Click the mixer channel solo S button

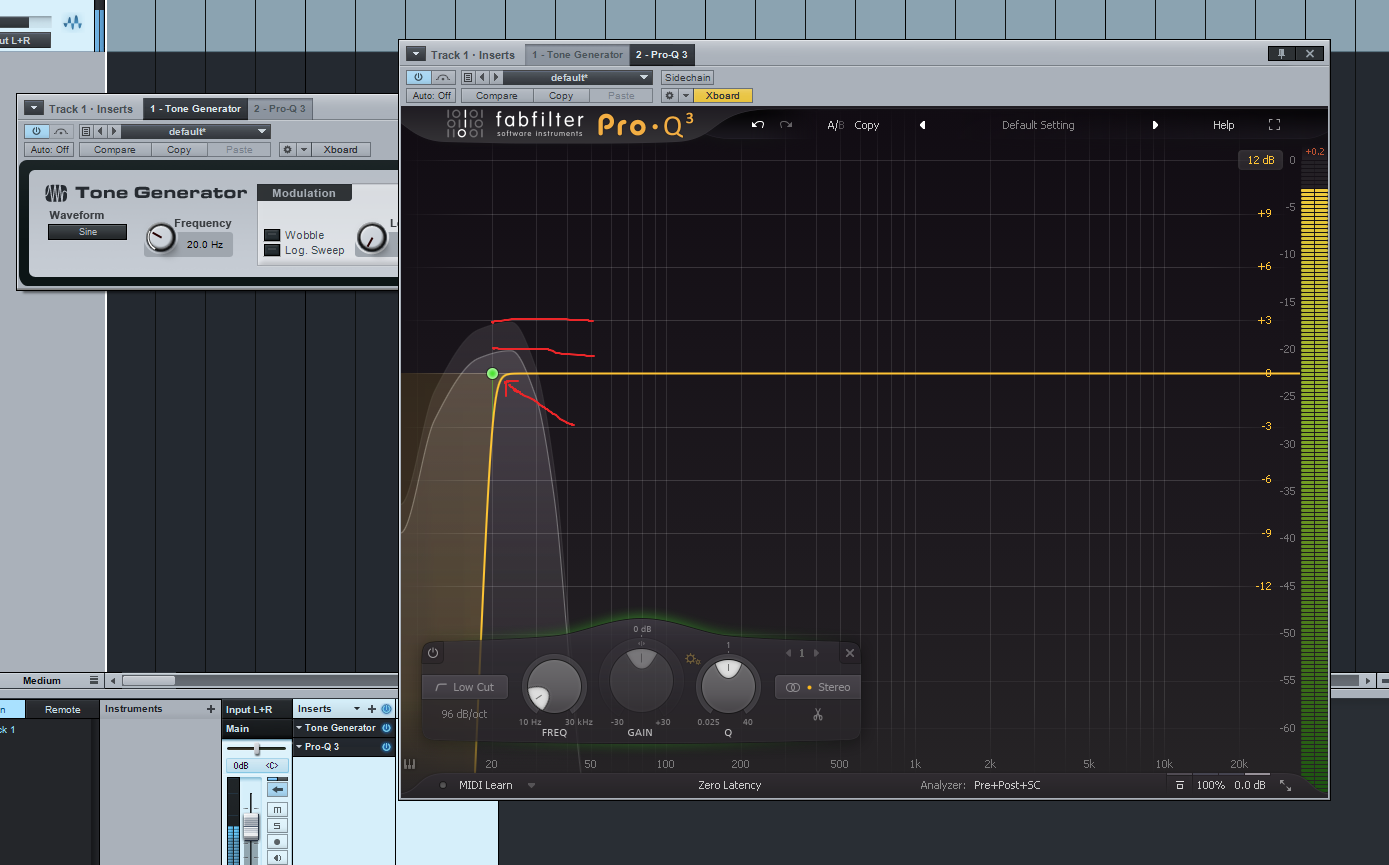(x=277, y=825)
